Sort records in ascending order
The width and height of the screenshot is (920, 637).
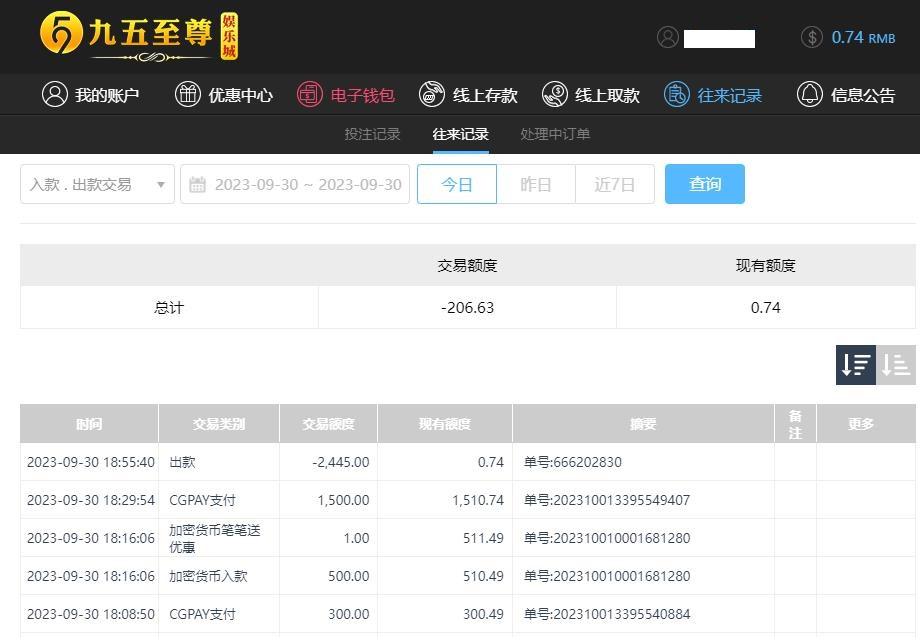coord(896,365)
